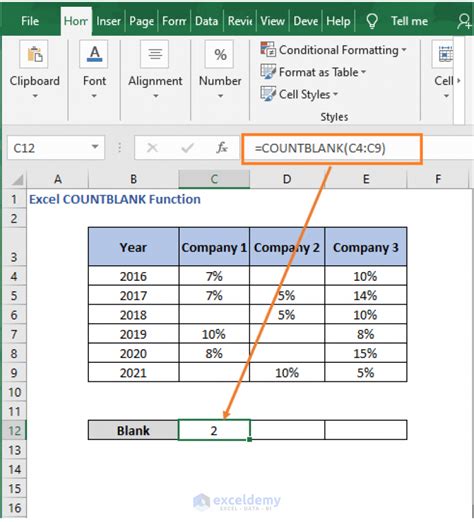This screenshot has height=522, width=474.
Task: Select column C header
Action: click(214, 179)
